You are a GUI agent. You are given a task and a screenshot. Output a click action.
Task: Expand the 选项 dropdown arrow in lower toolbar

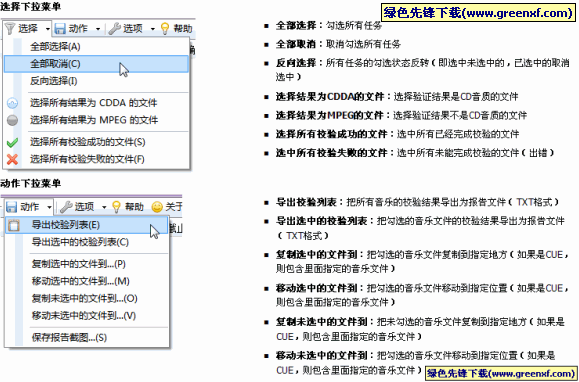[x=104, y=207]
